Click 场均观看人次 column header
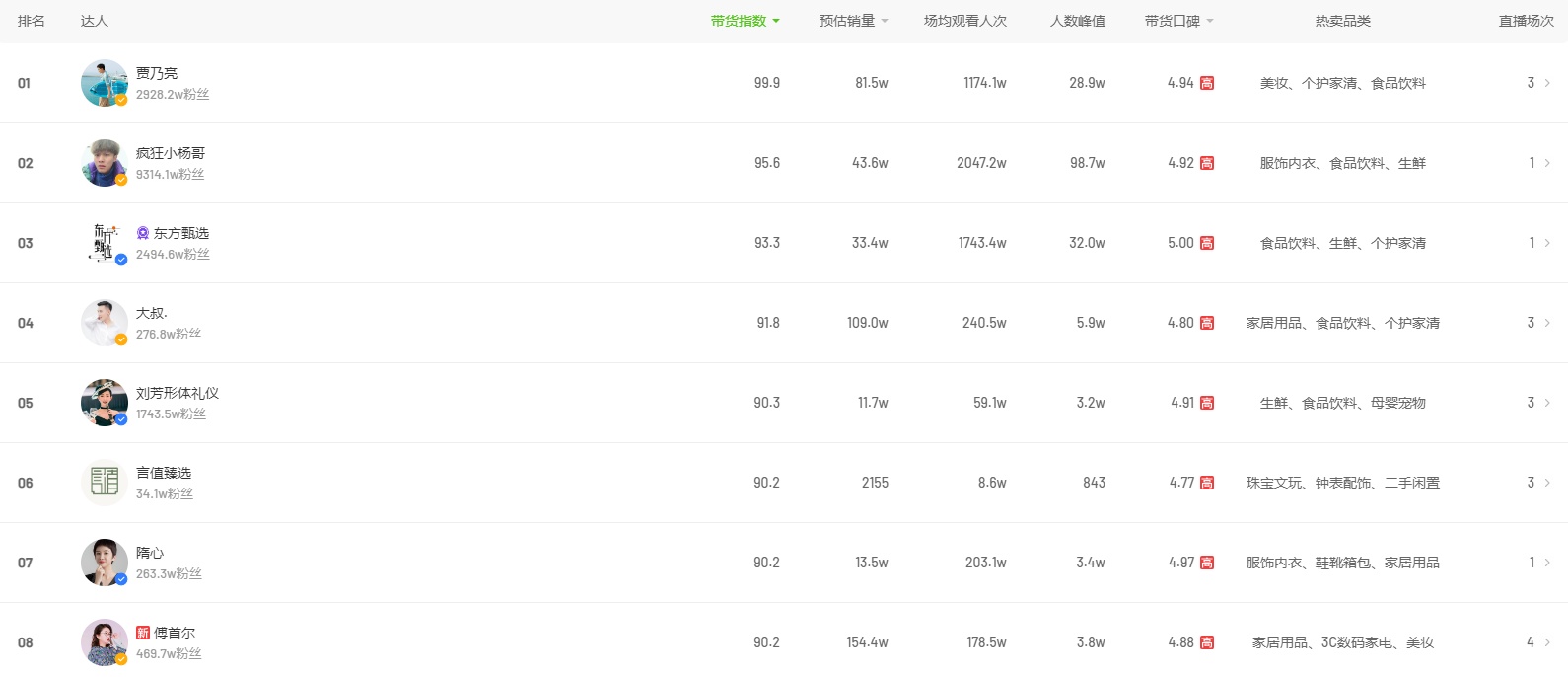Screen dimensions: 1568x677 [965, 21]
